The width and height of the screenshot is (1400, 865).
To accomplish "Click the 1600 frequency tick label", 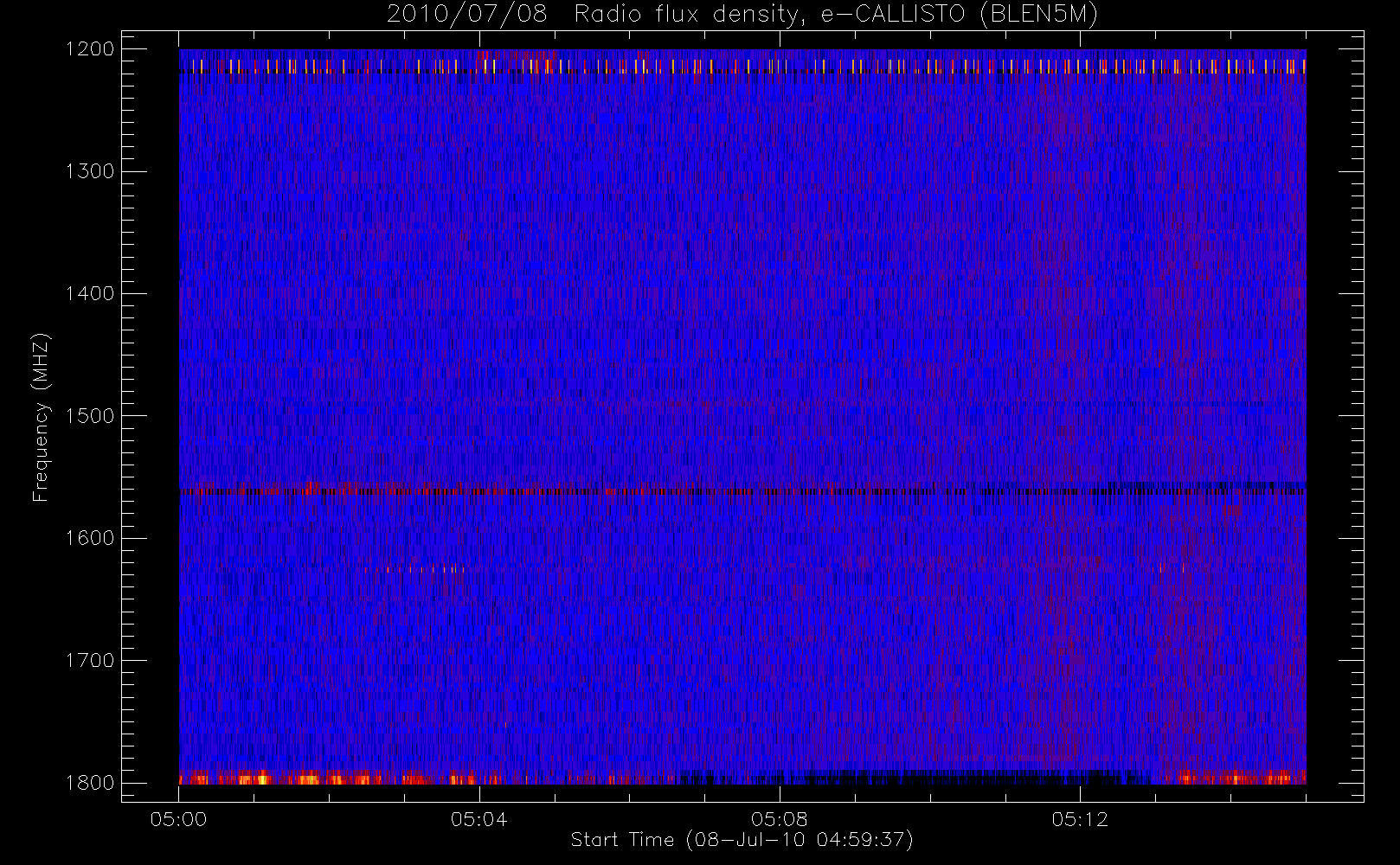I will click(90, 538).
